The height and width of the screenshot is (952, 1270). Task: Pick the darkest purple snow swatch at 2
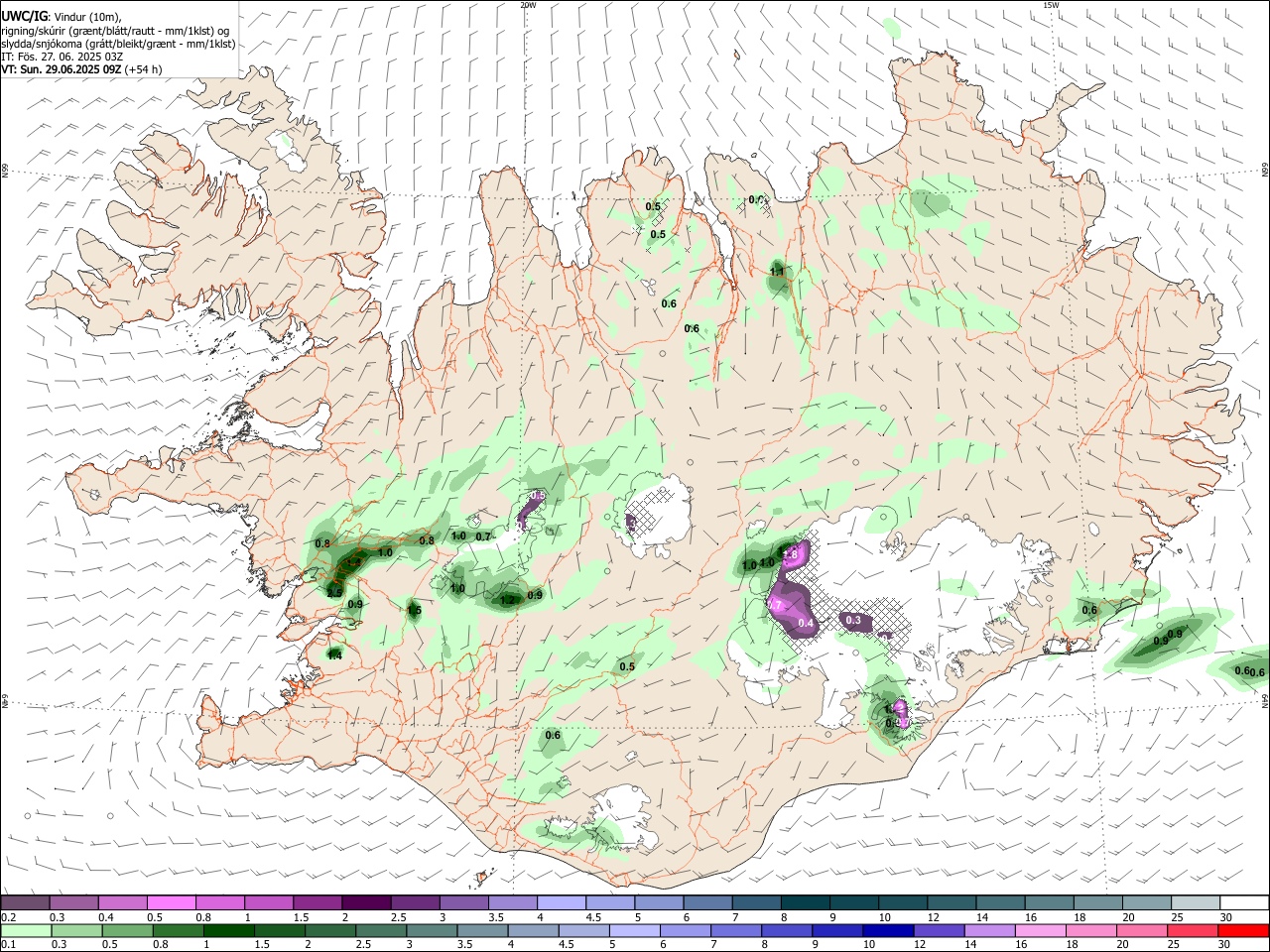pos(366,902)
